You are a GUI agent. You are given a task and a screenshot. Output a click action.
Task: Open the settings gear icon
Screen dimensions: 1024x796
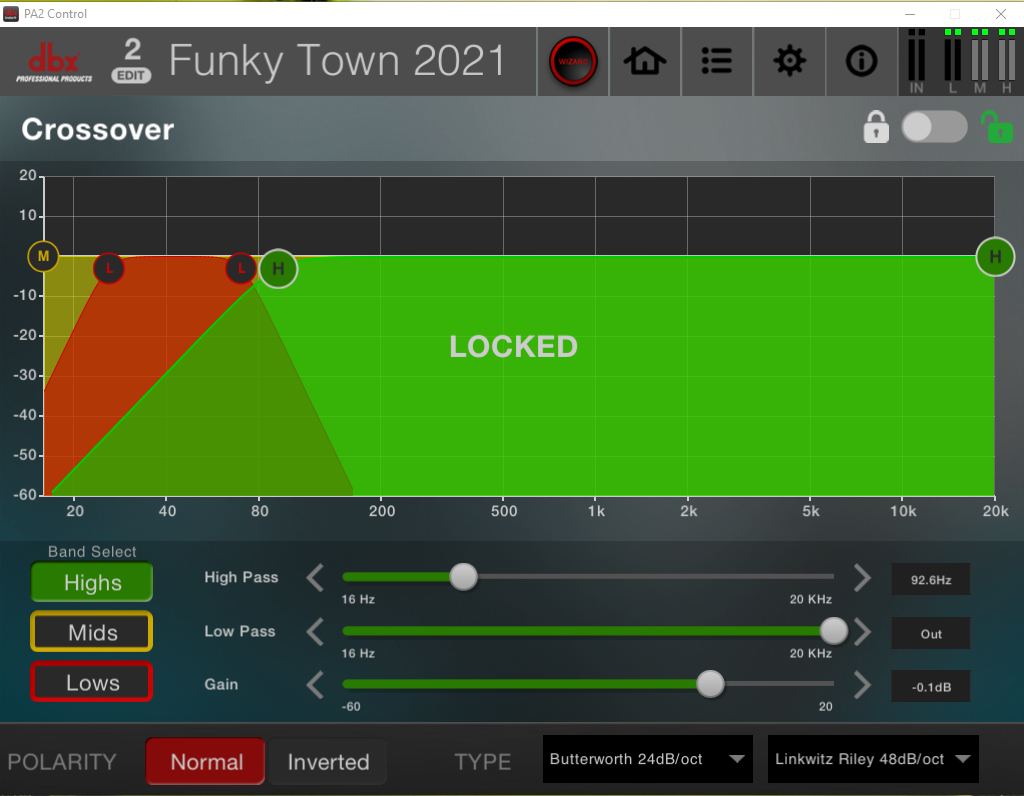(x=789, y=61)
